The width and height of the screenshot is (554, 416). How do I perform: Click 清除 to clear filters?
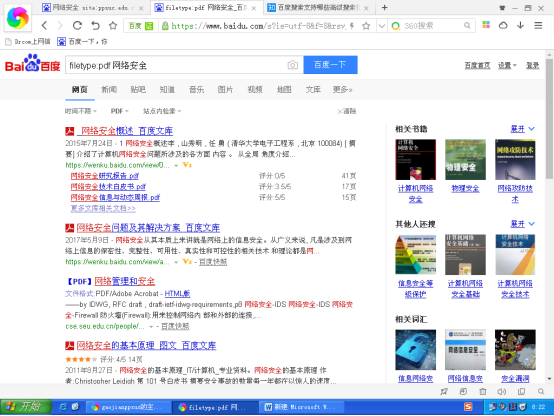click(x=347, y=111)
